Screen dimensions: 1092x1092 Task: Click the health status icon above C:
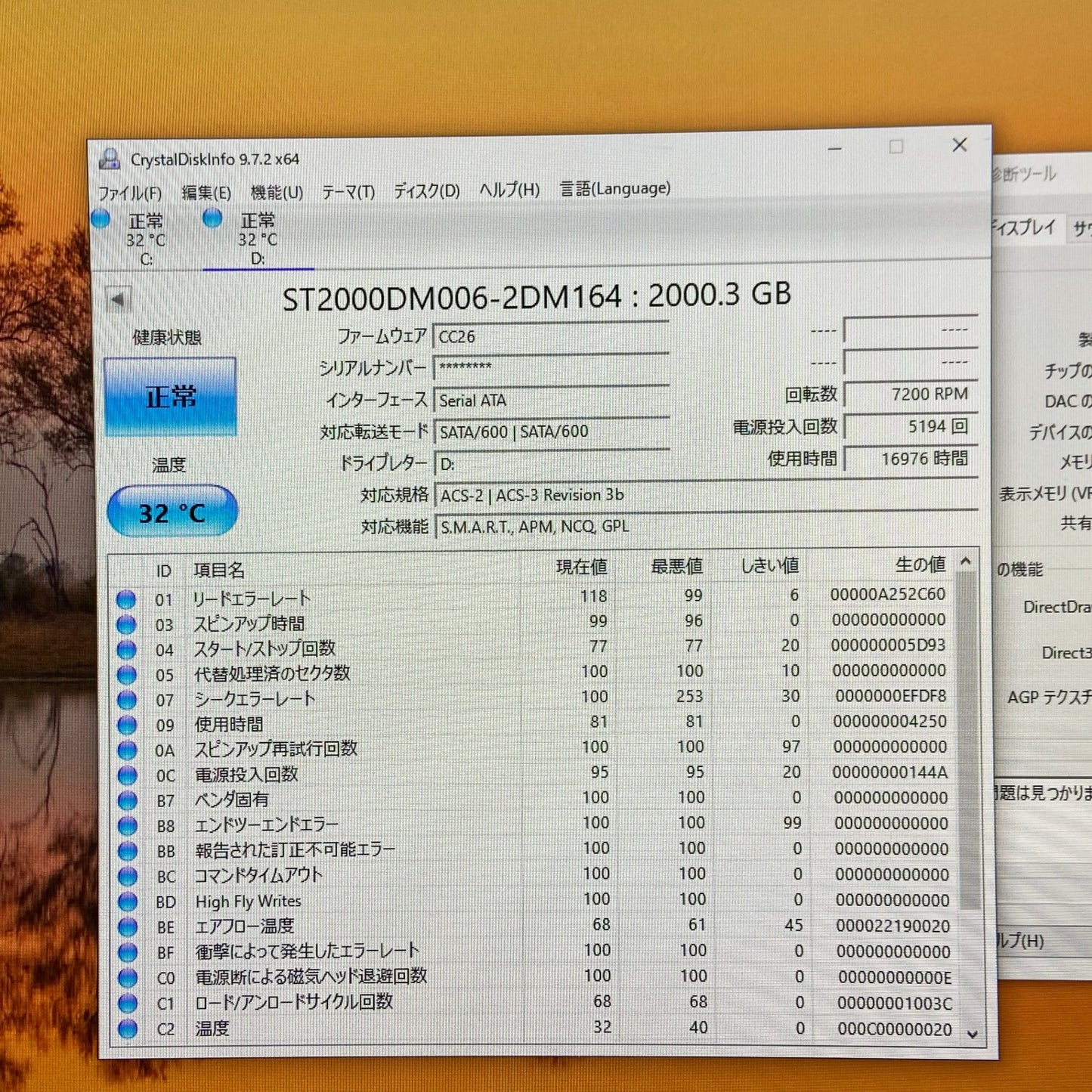point(101,219)
